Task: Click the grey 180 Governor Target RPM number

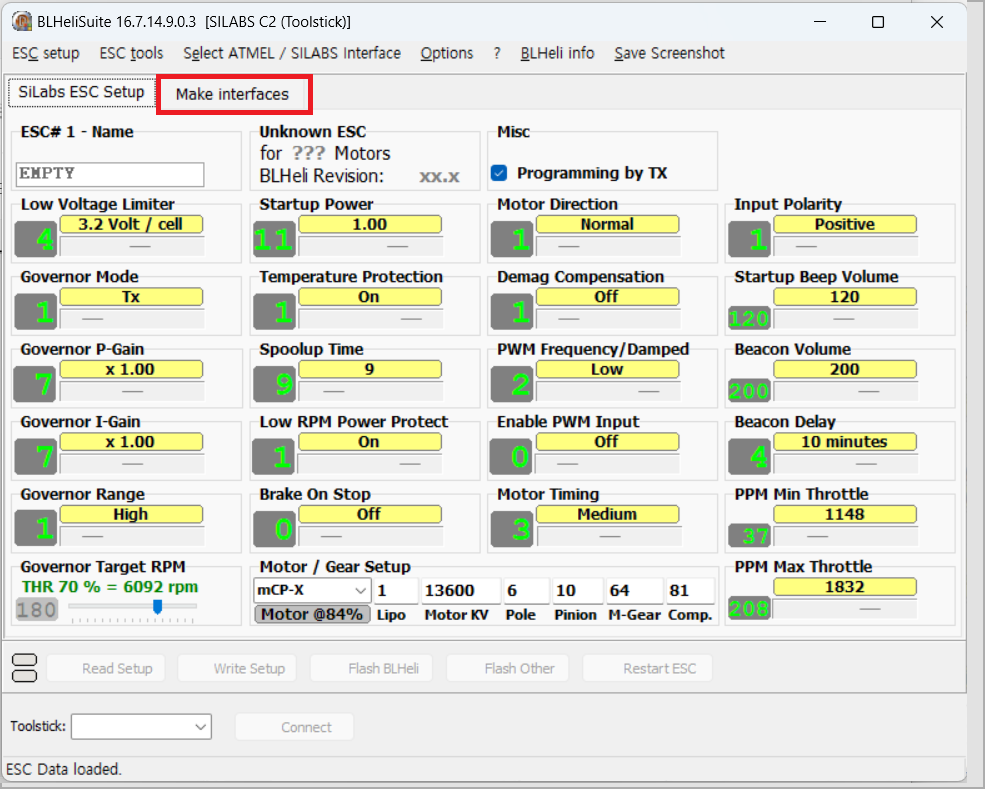Action: 36,609
